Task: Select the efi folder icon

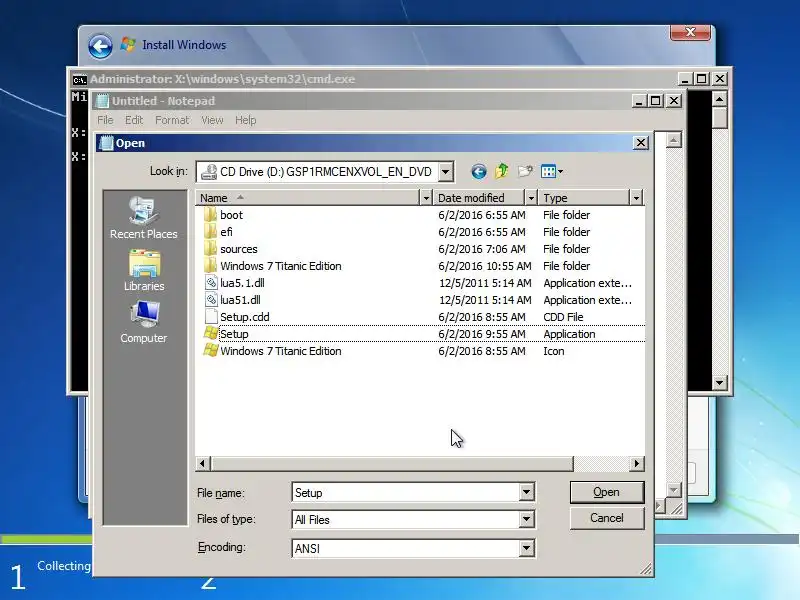Action: (210, 232)
